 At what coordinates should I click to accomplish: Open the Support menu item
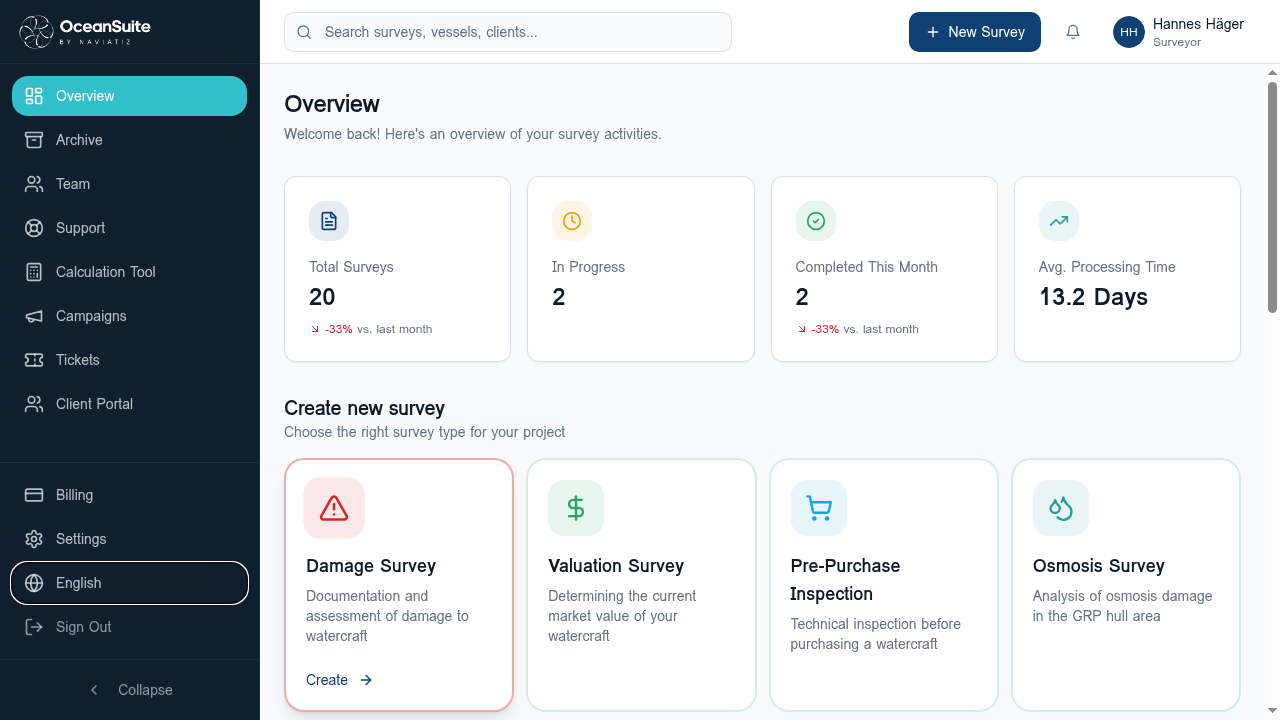(x=130, y=228)
